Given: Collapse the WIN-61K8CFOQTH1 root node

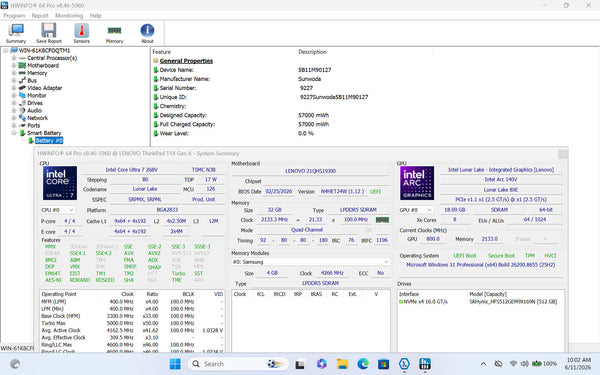Looking at the screenshot, I should pyautogui.click(x=5, y=51).
